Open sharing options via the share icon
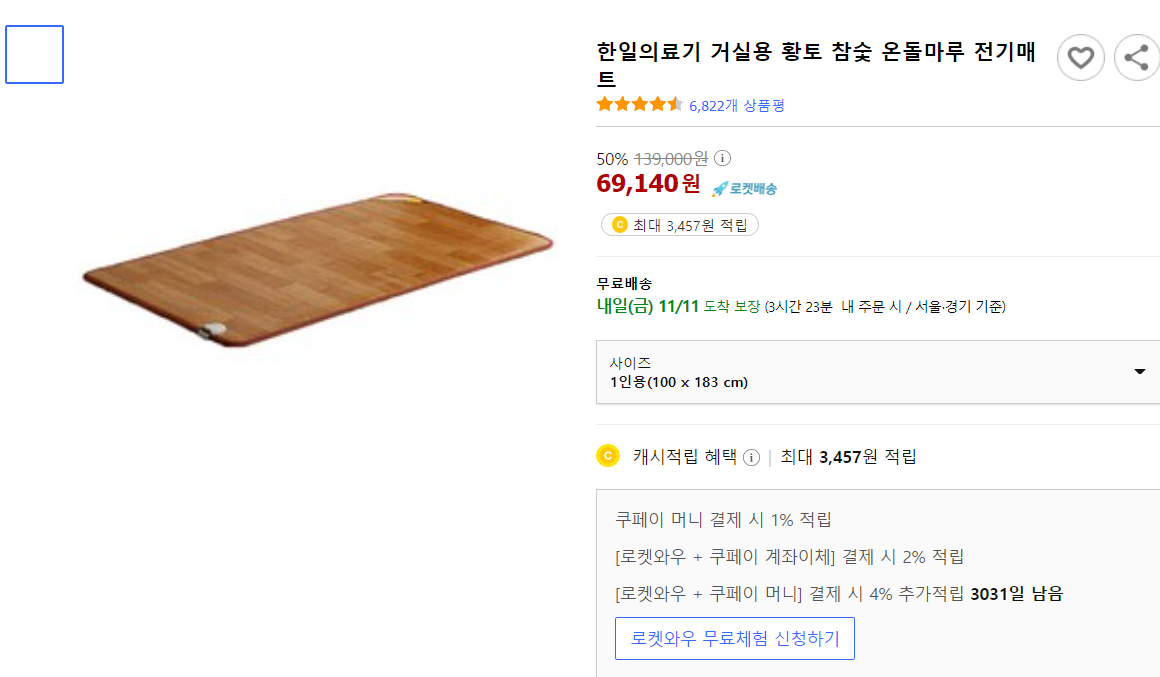 1137,57
